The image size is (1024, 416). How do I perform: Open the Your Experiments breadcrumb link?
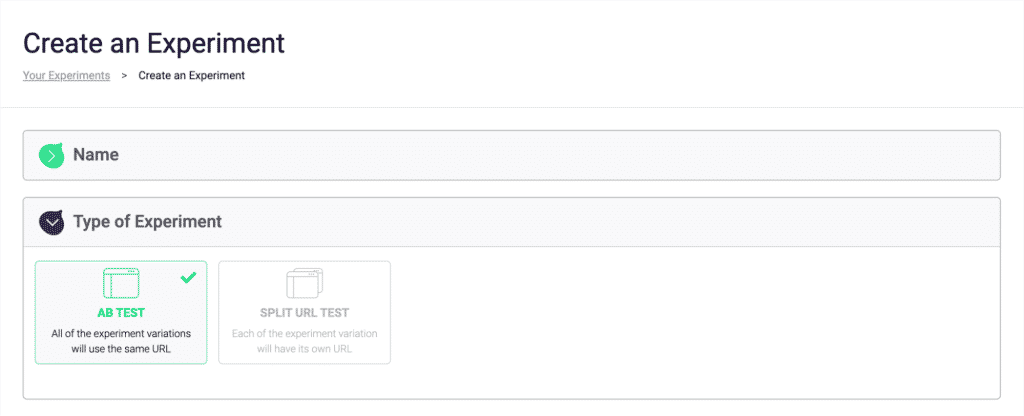pyautogui.click(x=66, y=76)
